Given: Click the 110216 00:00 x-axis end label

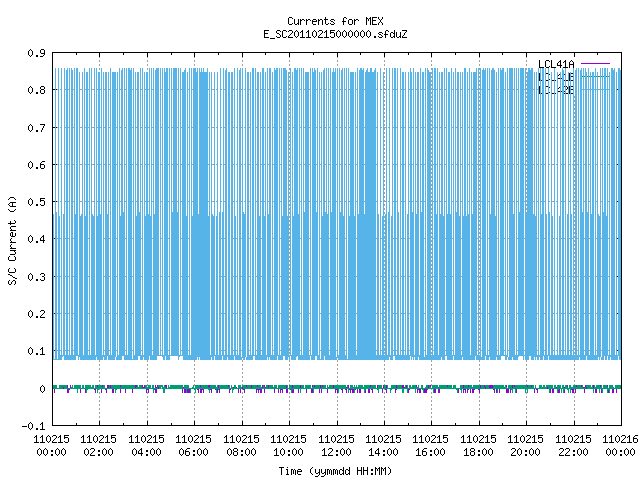Looking at the screenshot, I should click(x=620, y=446).
